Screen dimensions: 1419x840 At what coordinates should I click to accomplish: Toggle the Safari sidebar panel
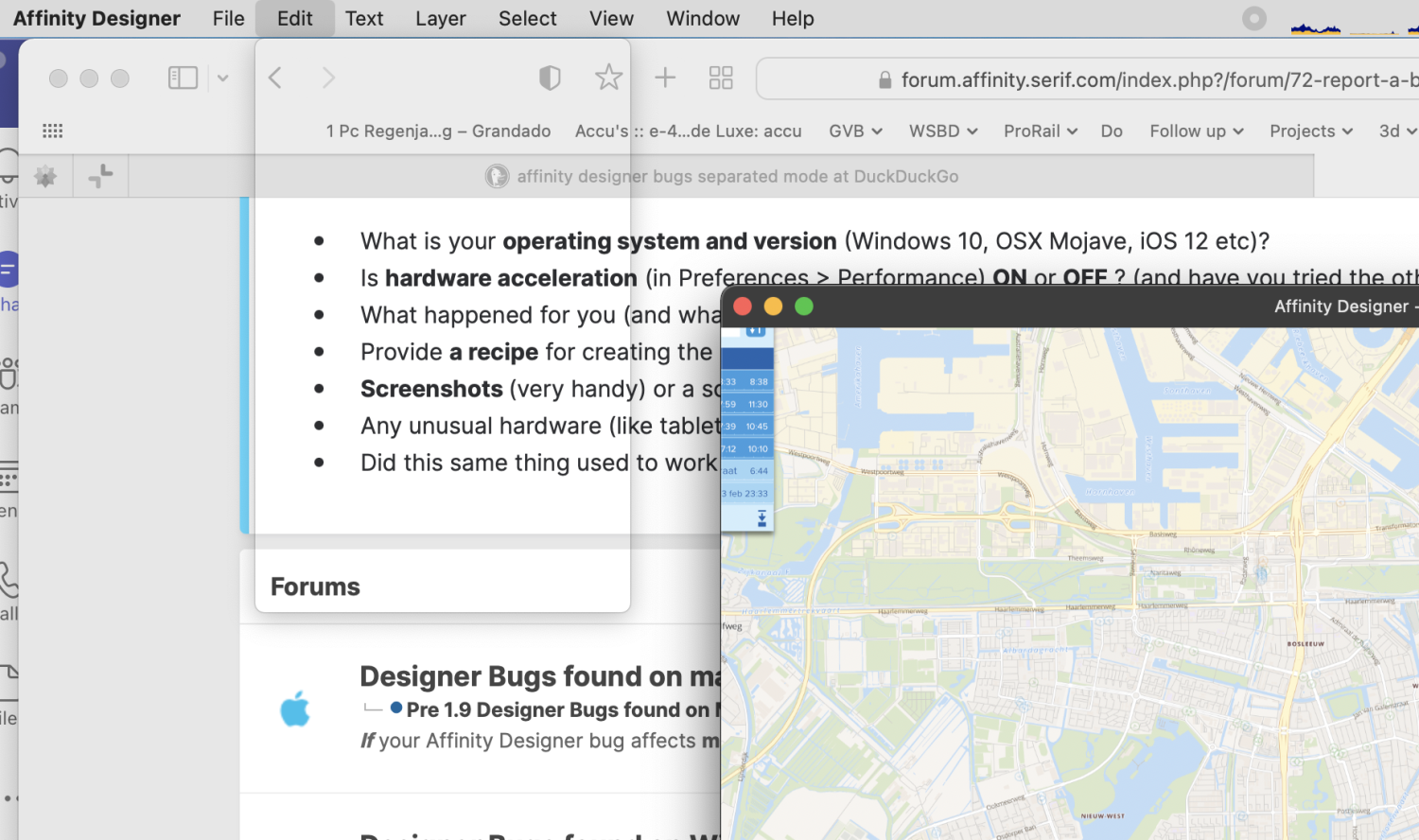click(183, 78)
